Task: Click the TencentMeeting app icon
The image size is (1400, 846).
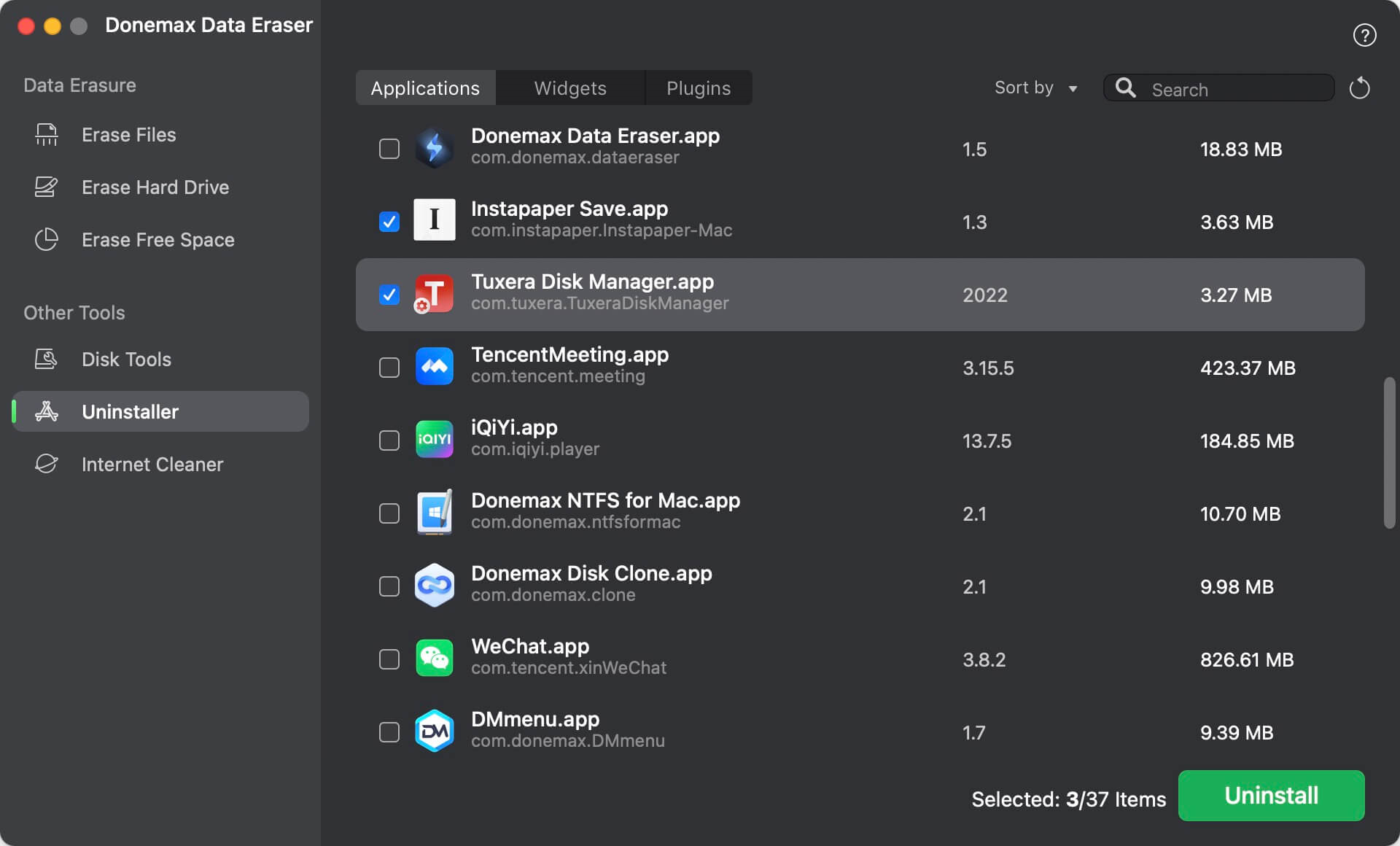Action: coord(435,366)
